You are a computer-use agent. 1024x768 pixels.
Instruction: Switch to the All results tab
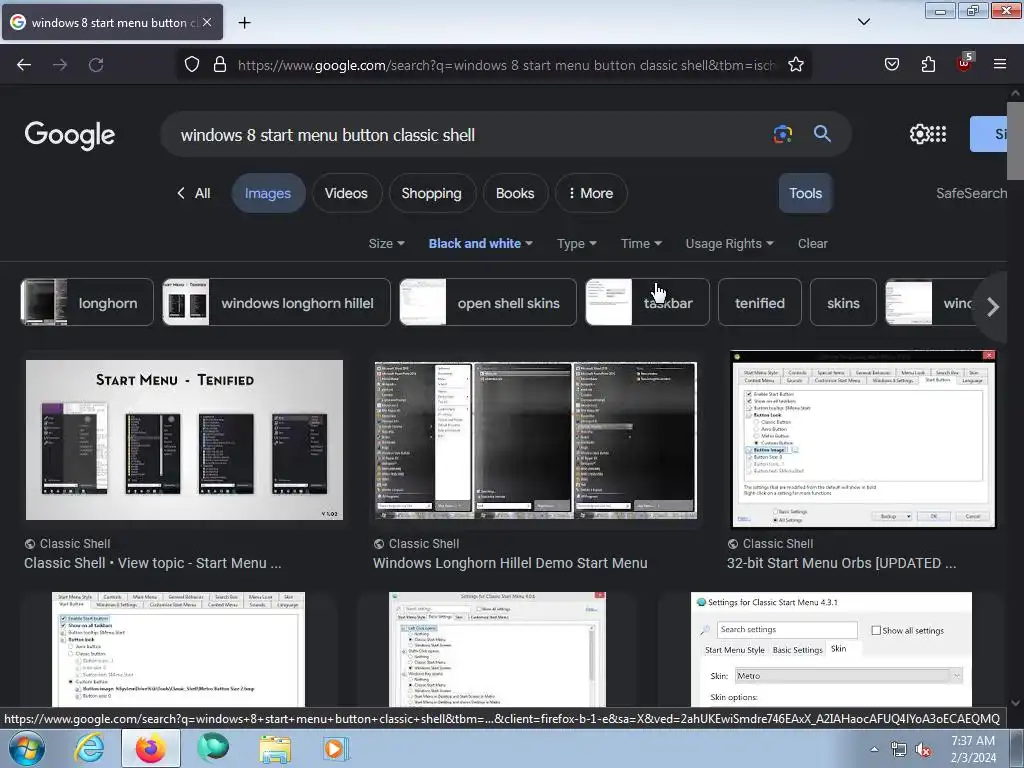[x=194, y=193]
